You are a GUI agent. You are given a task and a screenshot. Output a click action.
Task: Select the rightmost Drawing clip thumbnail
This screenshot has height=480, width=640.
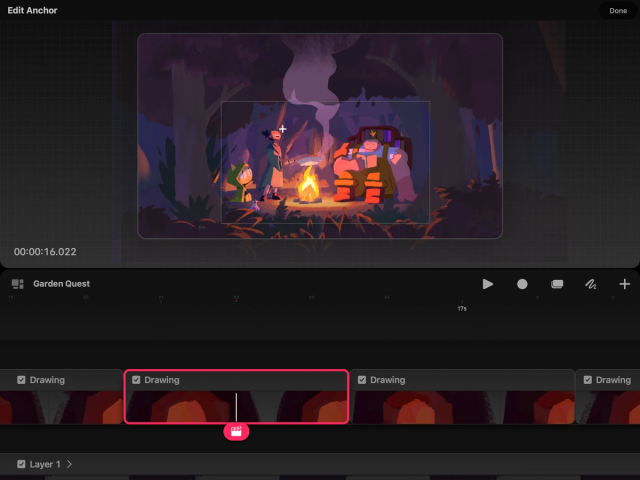point(608,407)
